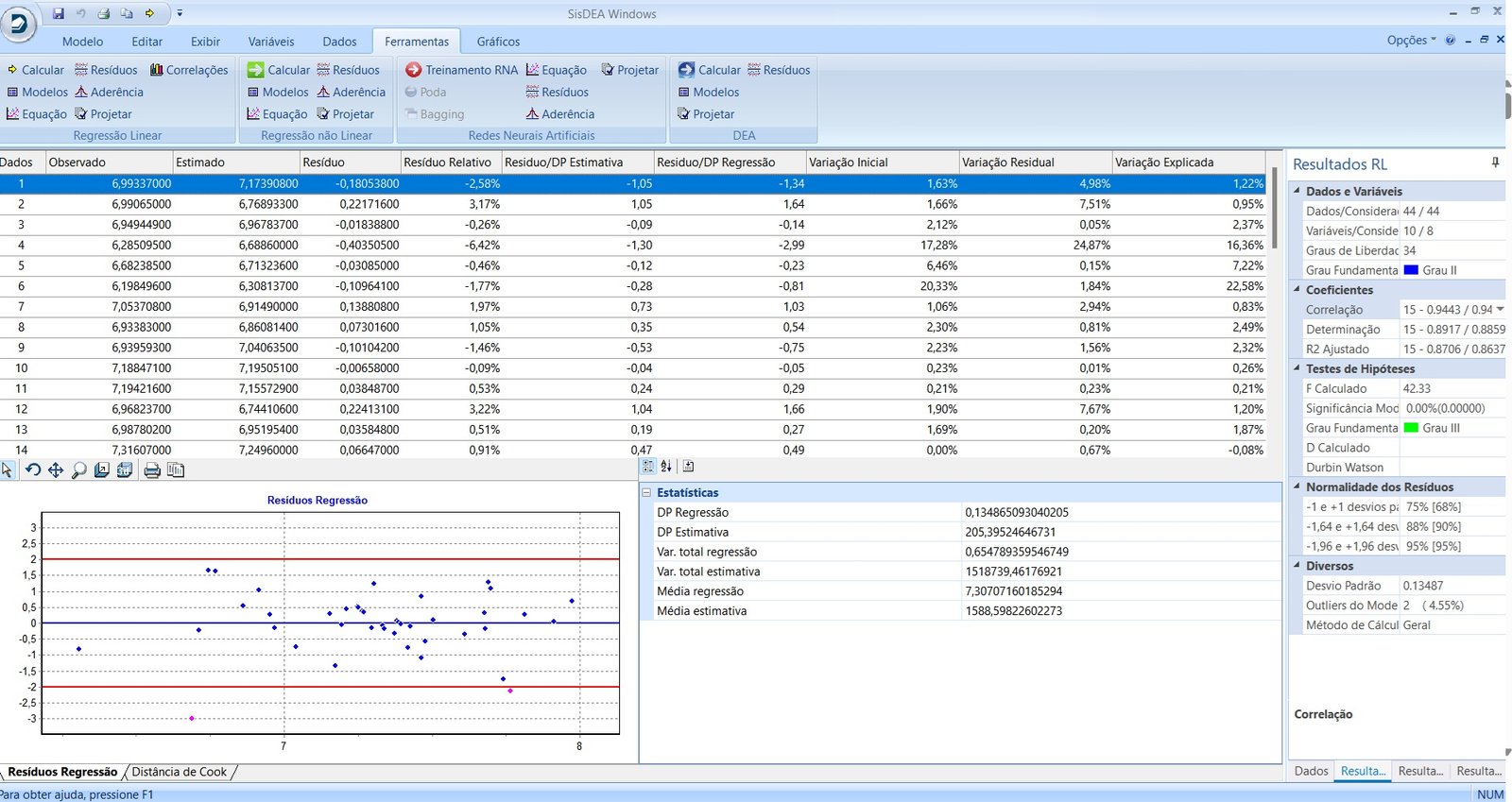Image resolution: width=1512 pixels, height=802 pixels.
Task: Click the blue Grau II color swatch
Action: (x=1411, y=270)
